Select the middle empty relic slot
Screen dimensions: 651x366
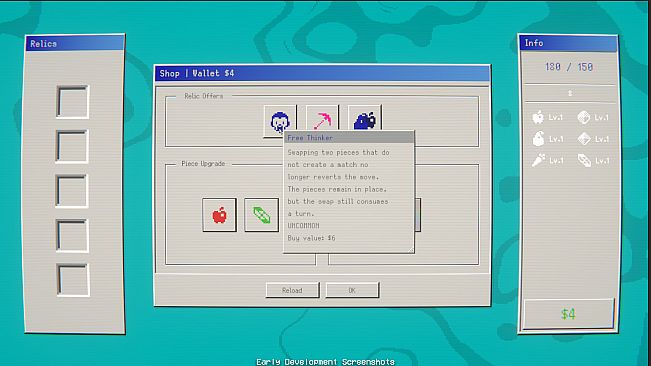(72, 191)
